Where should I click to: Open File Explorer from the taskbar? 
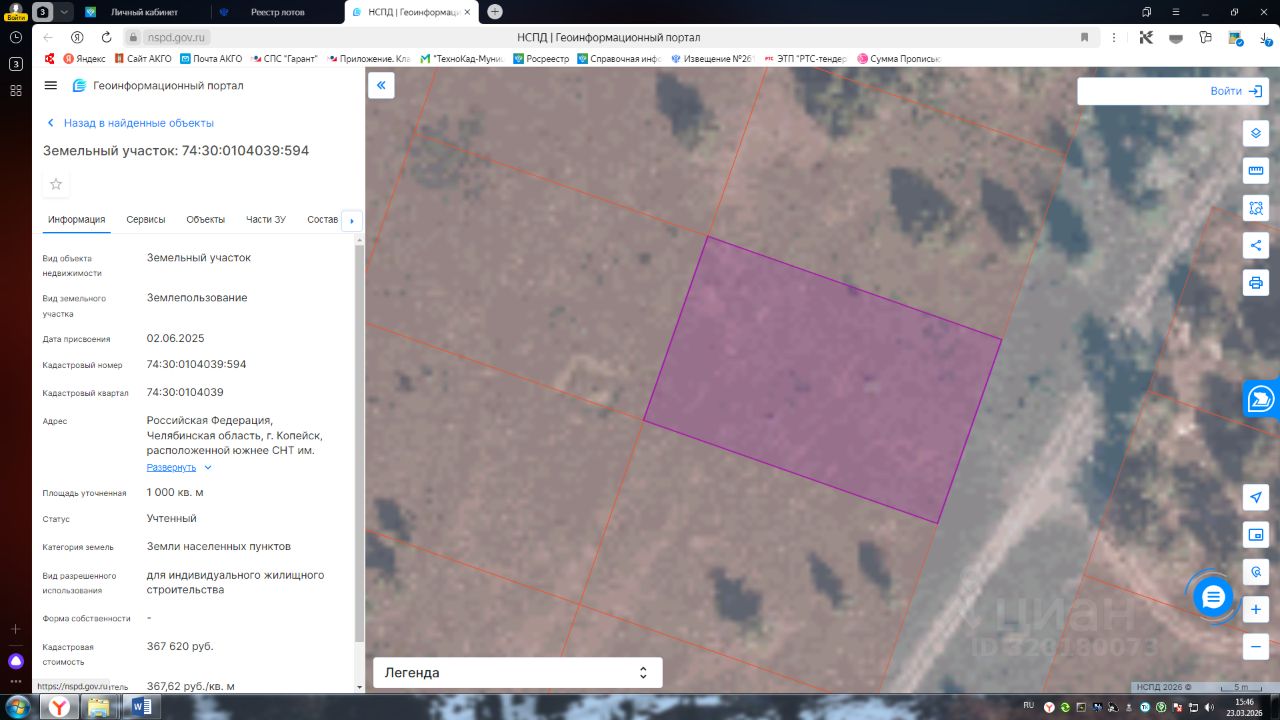coord(98,707)
